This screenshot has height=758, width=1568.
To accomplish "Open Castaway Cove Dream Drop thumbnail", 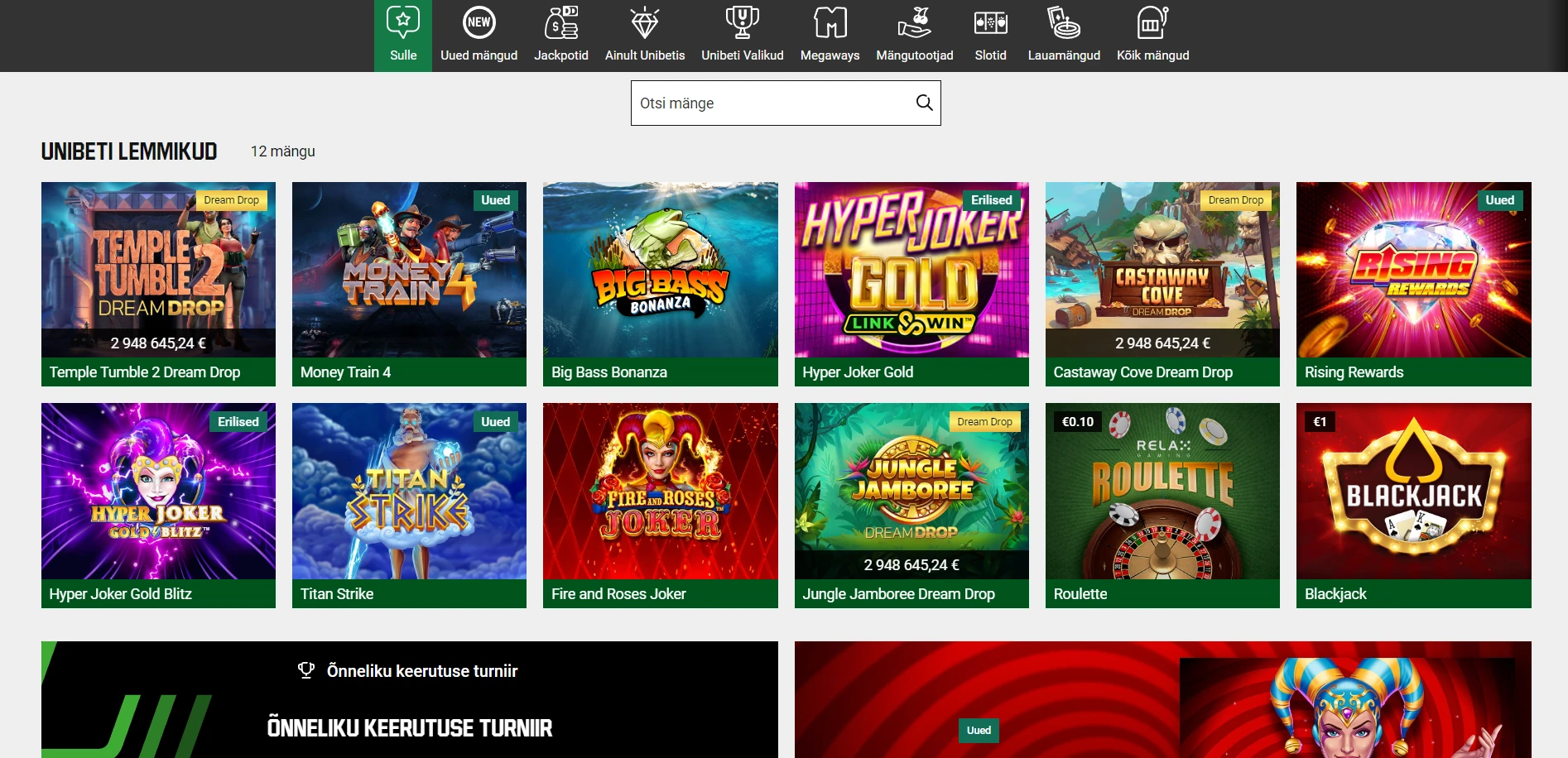I will 1162,270.
